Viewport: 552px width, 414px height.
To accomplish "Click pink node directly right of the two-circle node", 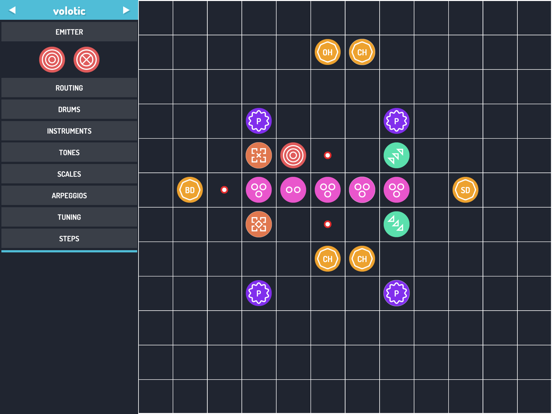I will 327,190.
